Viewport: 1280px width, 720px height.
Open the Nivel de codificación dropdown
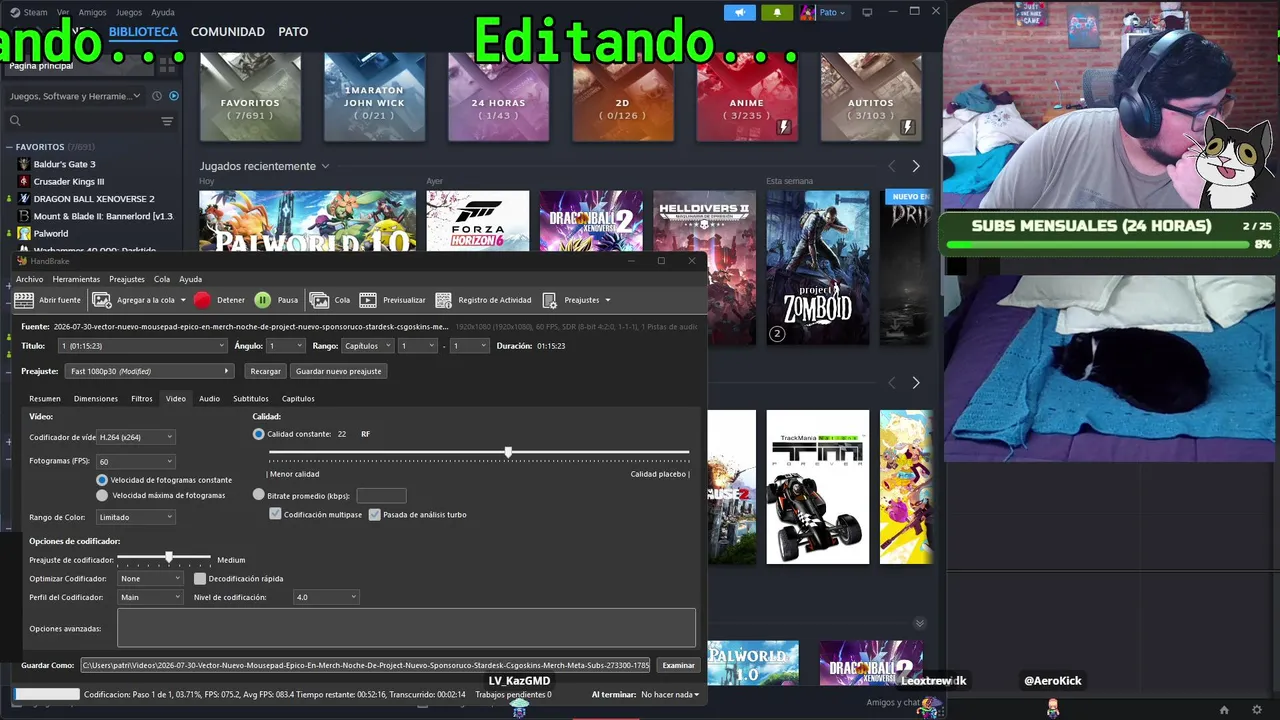pyautogui.click(x=326, y=597)
